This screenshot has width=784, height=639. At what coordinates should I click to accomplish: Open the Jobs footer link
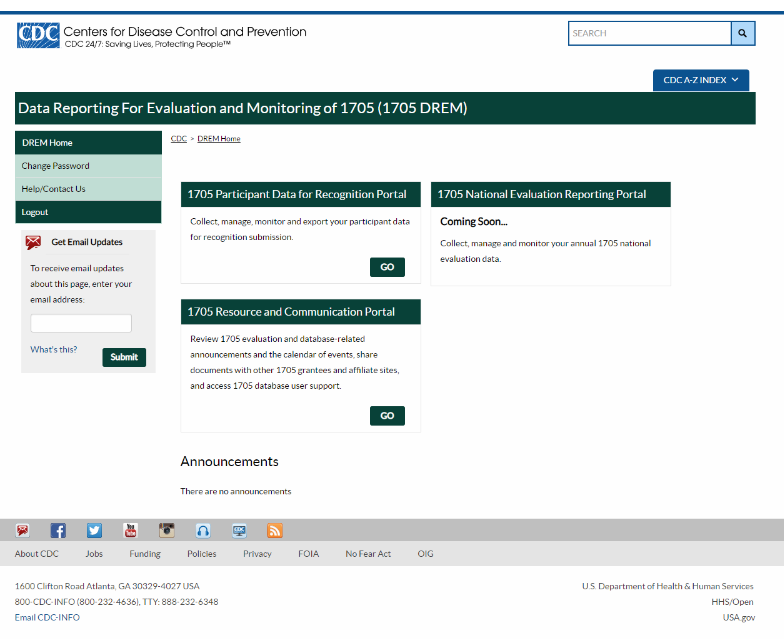(x=94, y=554)
